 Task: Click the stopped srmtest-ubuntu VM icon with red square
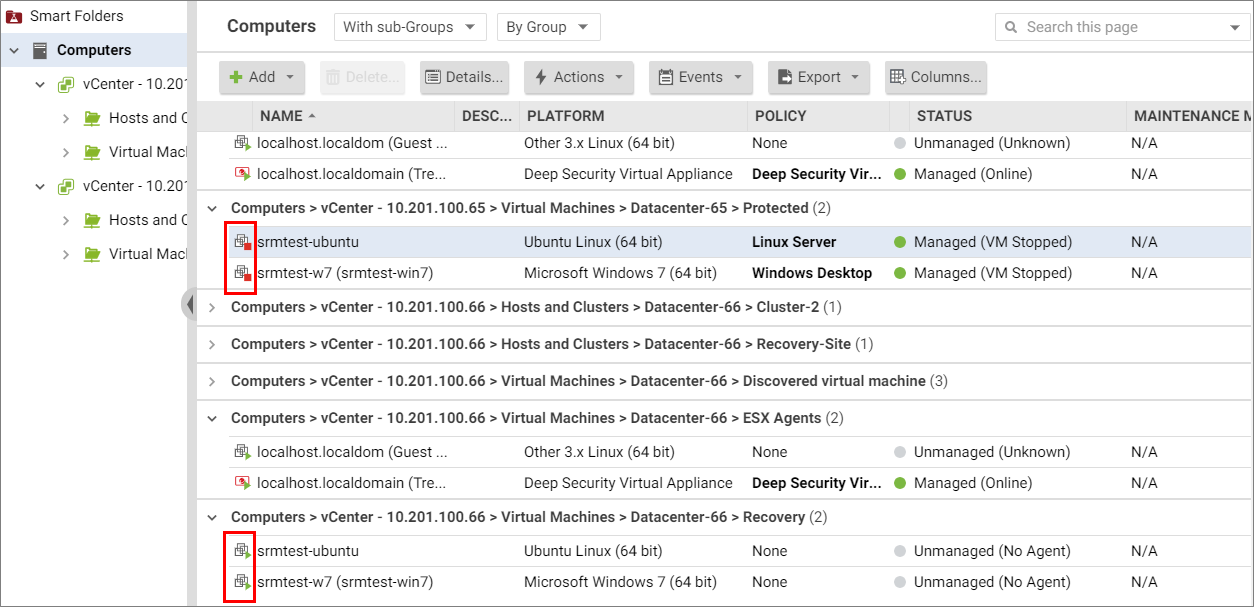pyautogui.click(x=242, y=242)
